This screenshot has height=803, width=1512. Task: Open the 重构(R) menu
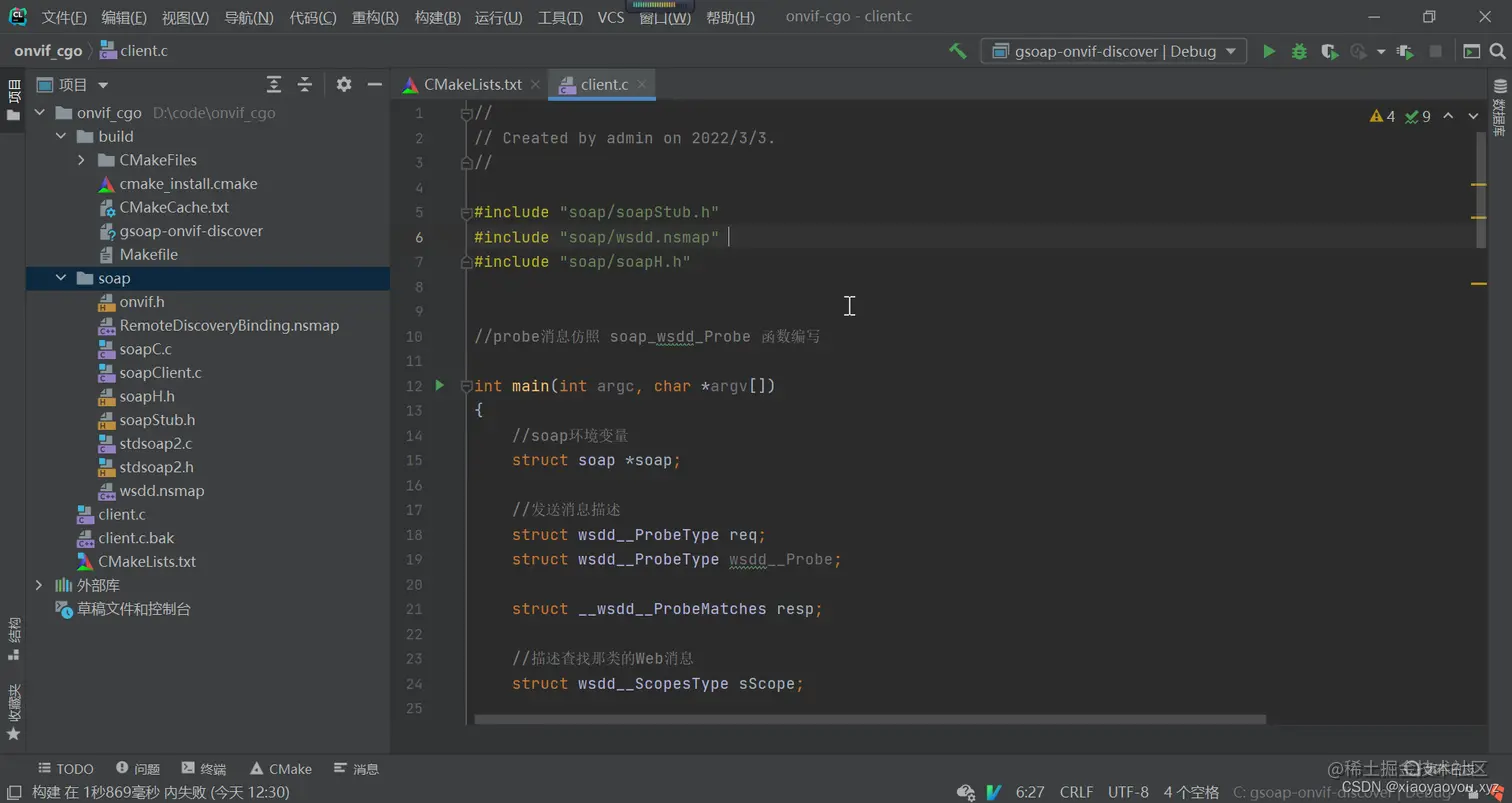click(375, 17)
